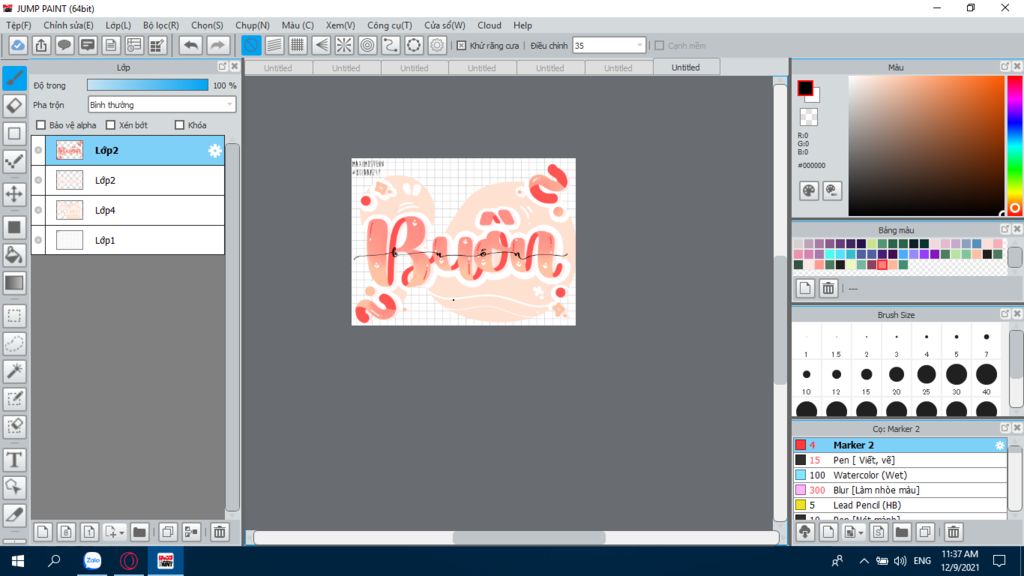
Task: Open settings gear on highlighted Lớp2 layer
Action: [x=215, y=151]
